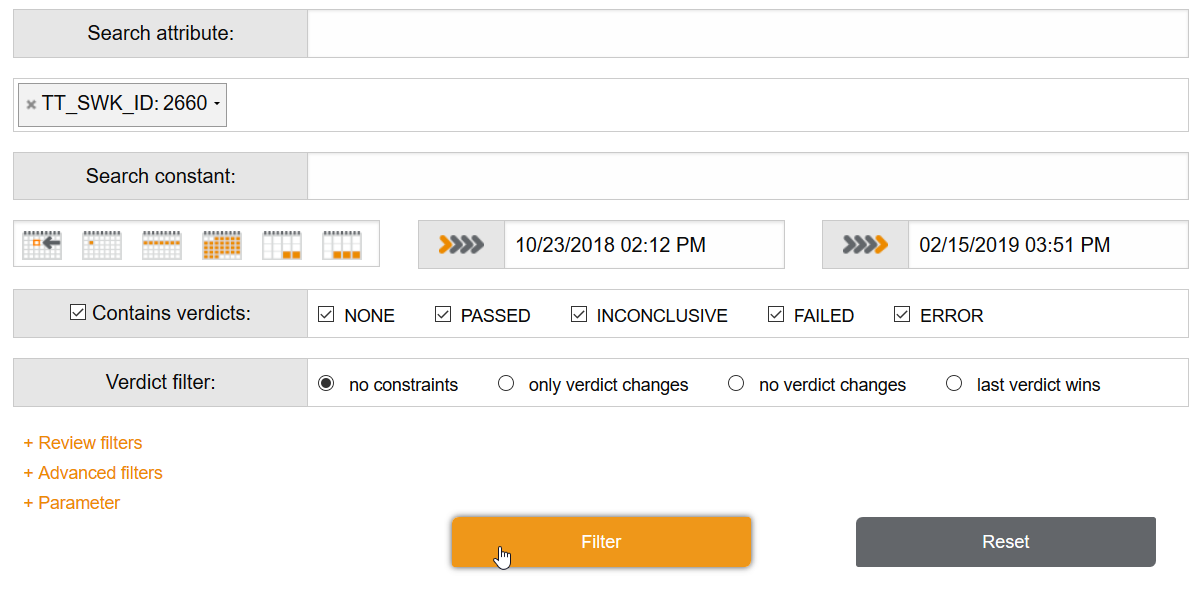This screenshot has height=589, width=1197.
Task: Click the calendar icon with three highlighted blocks
Action: click(342, 244)
